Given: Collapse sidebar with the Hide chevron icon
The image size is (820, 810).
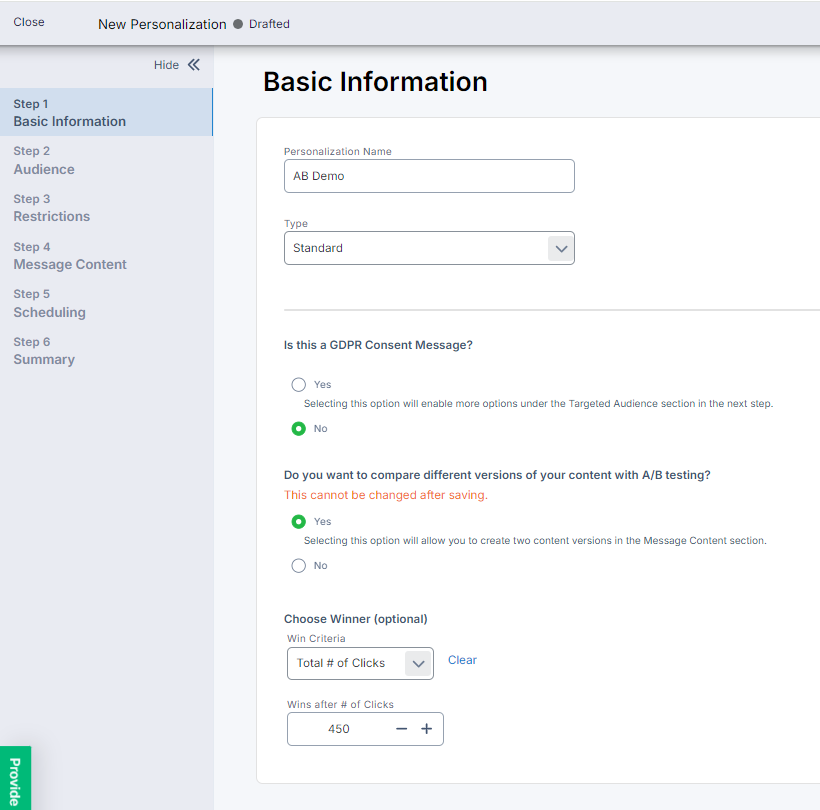Looking at the screenshot, I should [x=193, y=65].
